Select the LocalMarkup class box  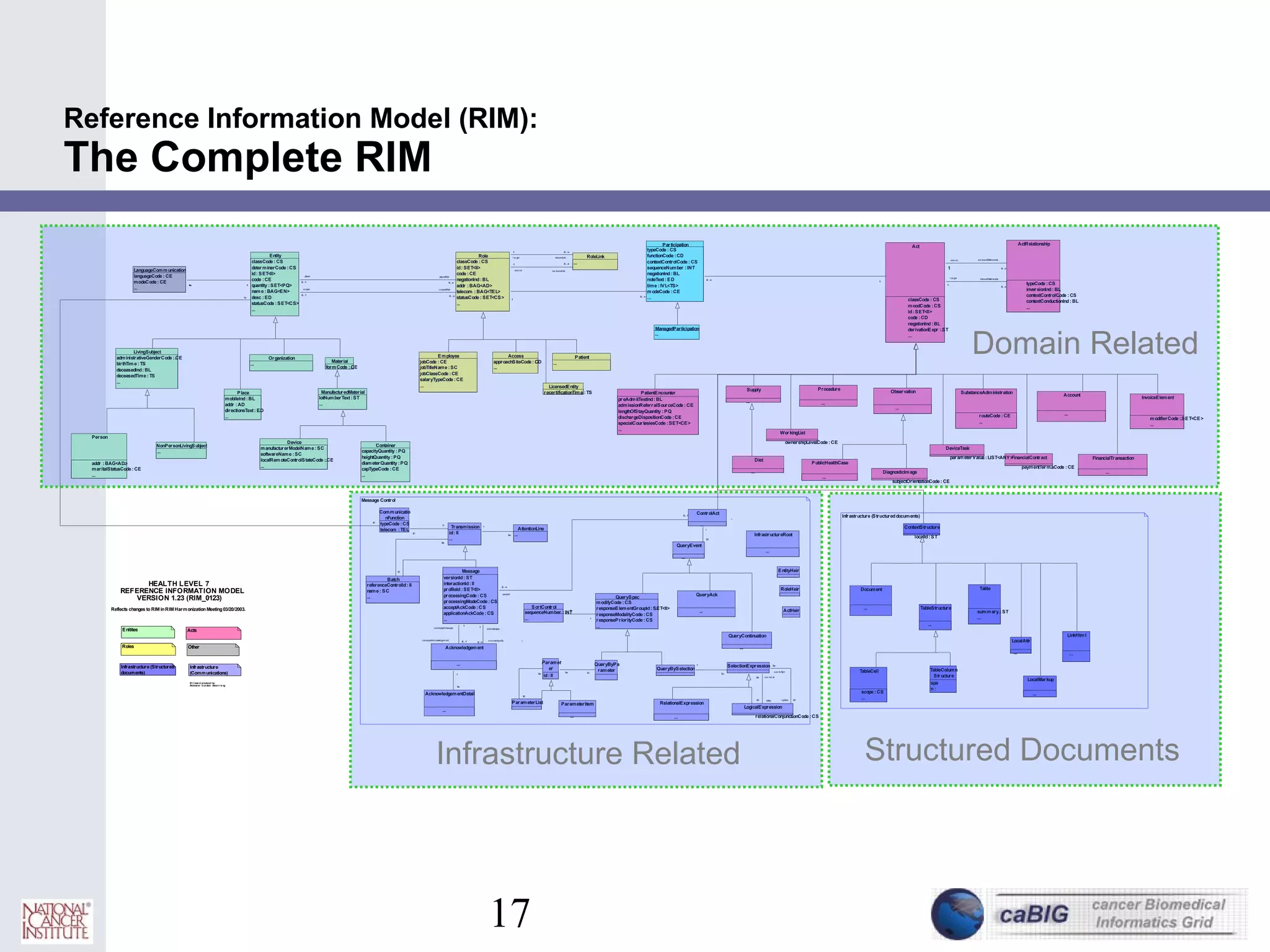(1040, 686)
